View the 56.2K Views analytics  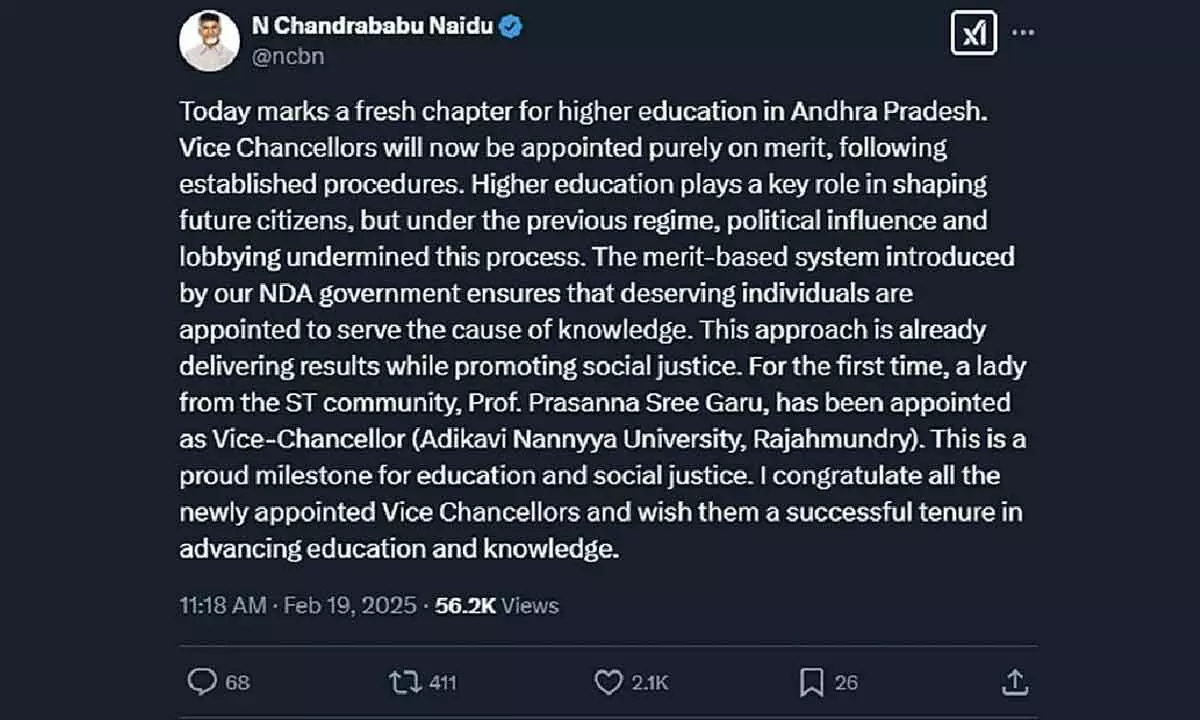click(497, 605)
